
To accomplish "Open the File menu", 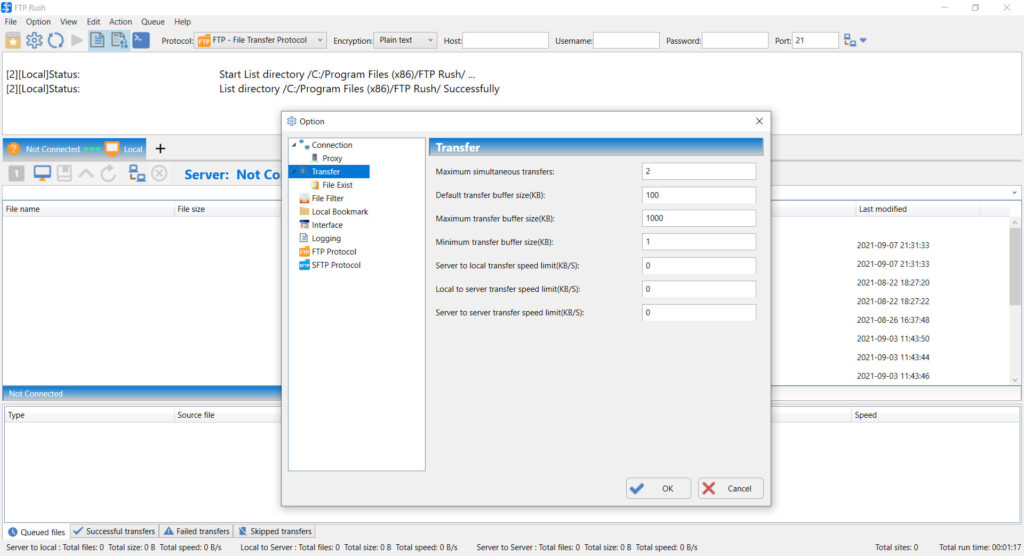I will tap(11, 22).
